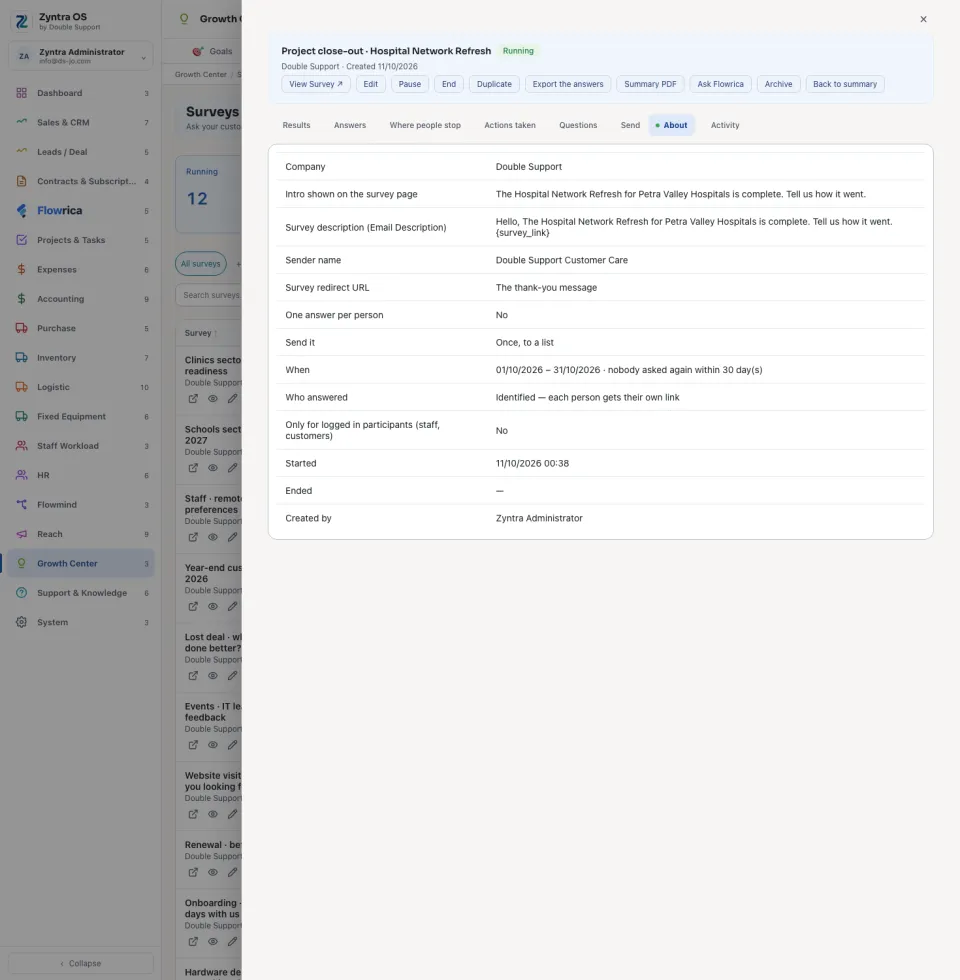Open the Actions taken tab
The width and height of the screenshot is (960, 980).
coord(510,125)
